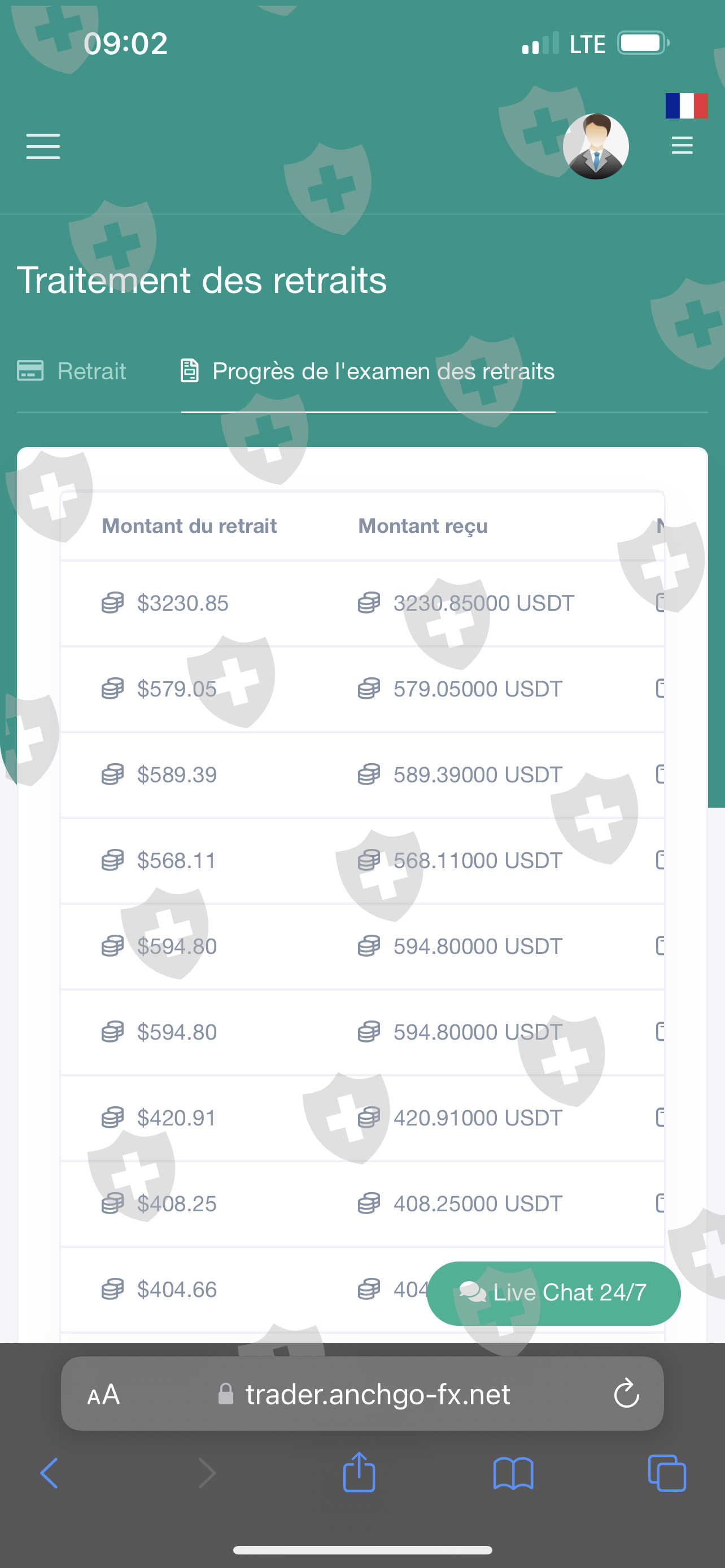Screen dimensions: 725x1568
Task: Tap the trader.anchgo-fx.net address bar
Action: click(x=377, y=1394)
